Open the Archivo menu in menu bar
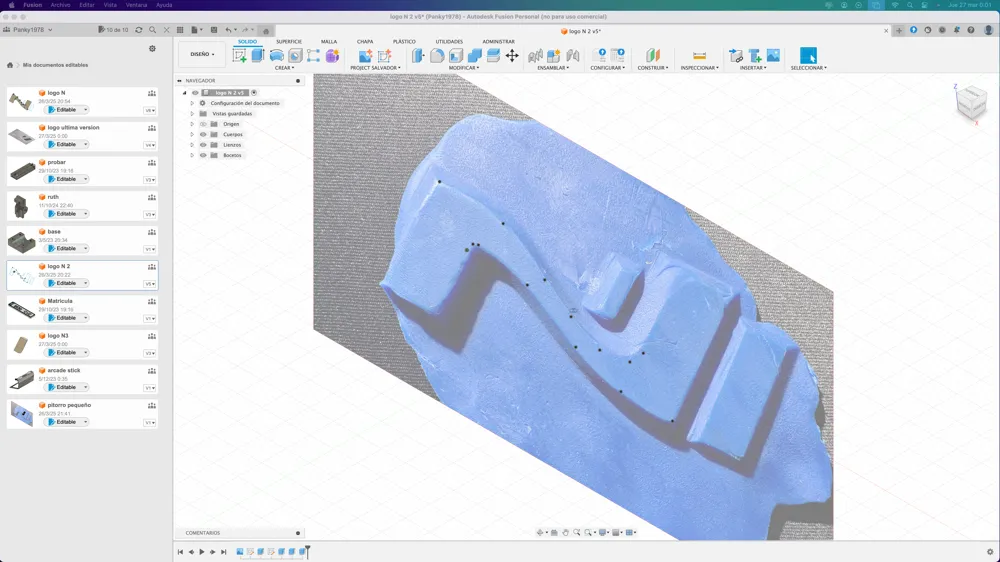Image resolution: width=1000 pixels, height=562 pixels. click(60, 4)
